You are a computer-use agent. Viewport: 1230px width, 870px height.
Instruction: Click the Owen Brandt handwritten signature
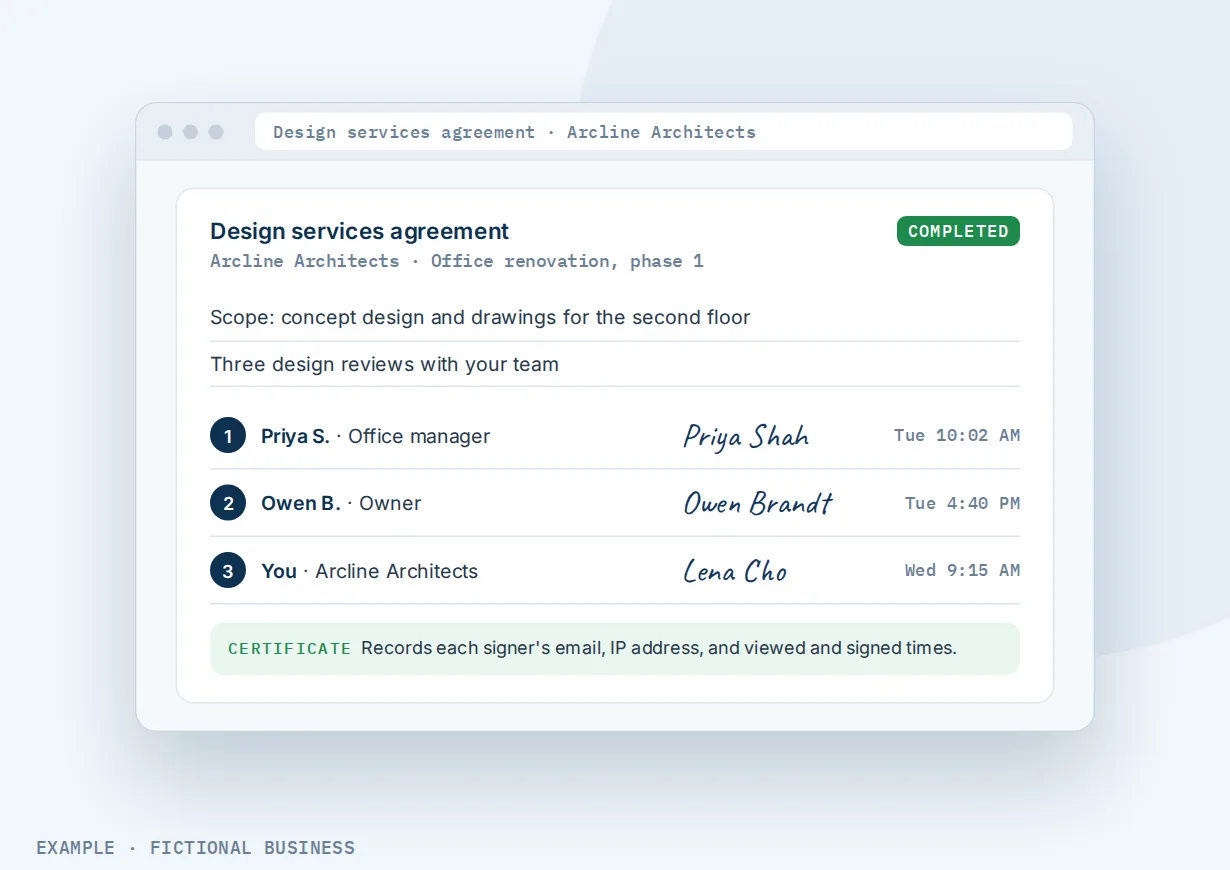(x=758, y=503)
